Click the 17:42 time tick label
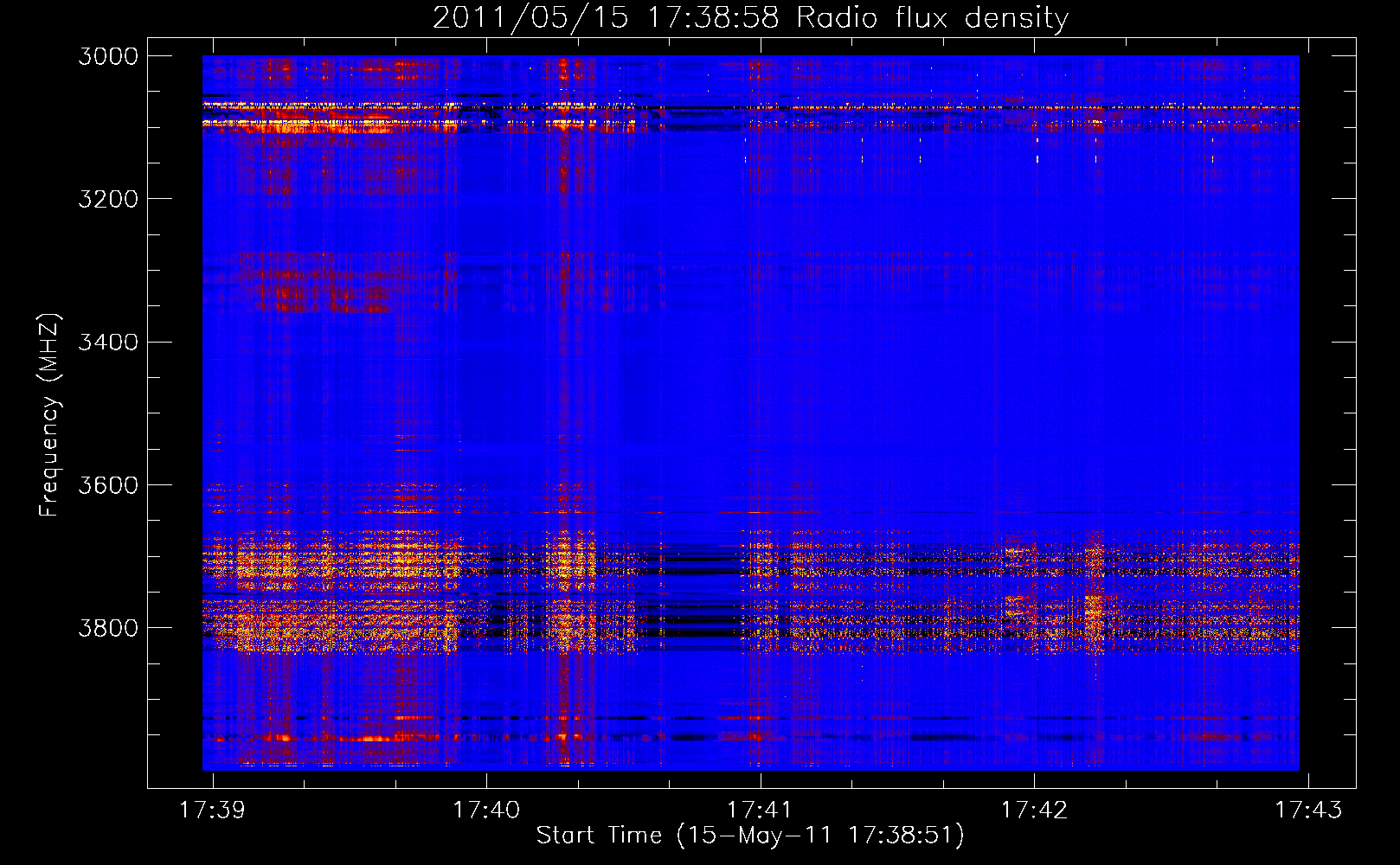The image size is (1400, 865). (1034, 810)
